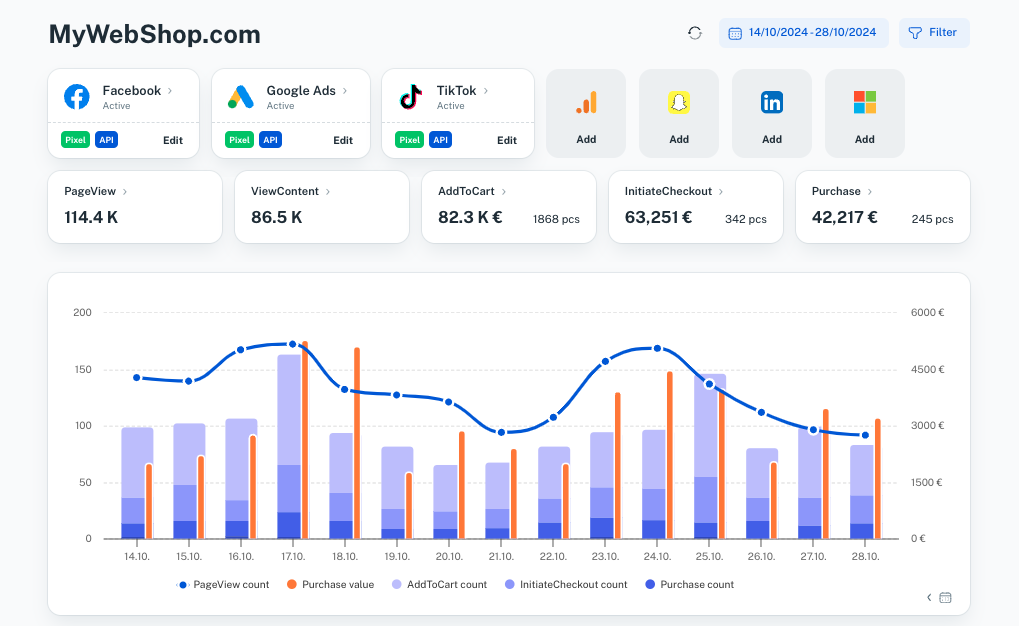The height and width of the screenshot is (626, 1019).
Task: Click the TikTok logo icon
Action: pyautogui.click(x=411, y=97)
